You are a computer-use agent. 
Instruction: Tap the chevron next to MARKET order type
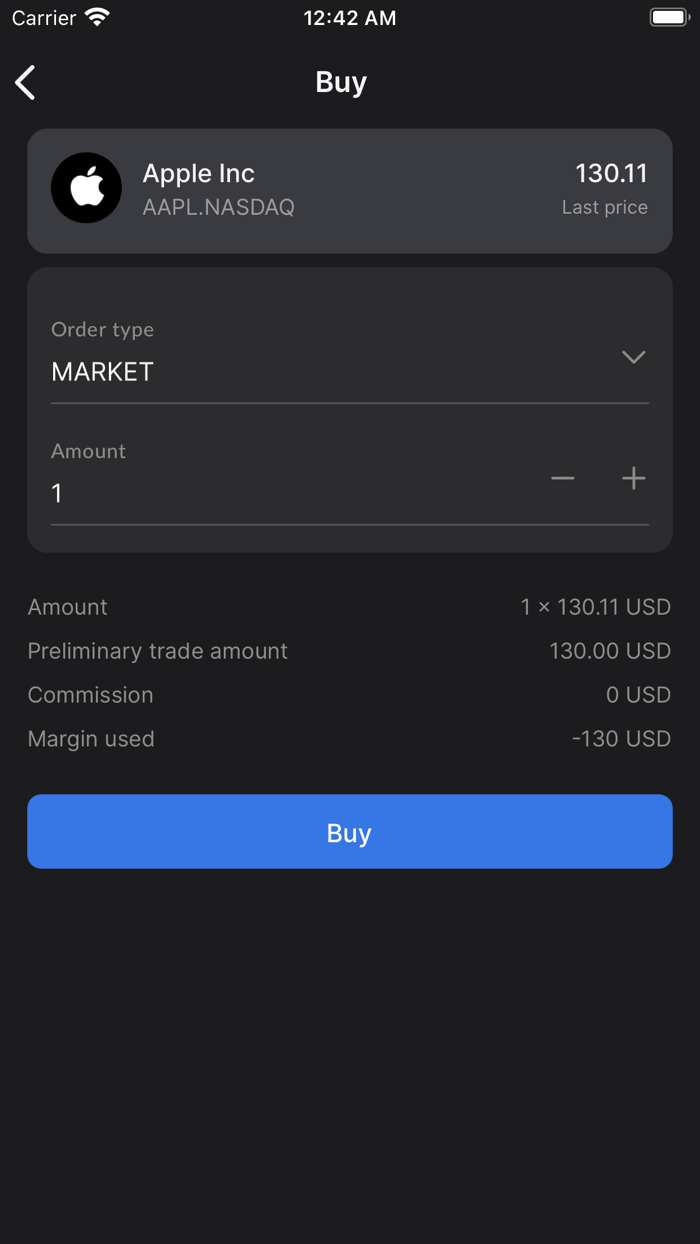[x=633, y=357]
